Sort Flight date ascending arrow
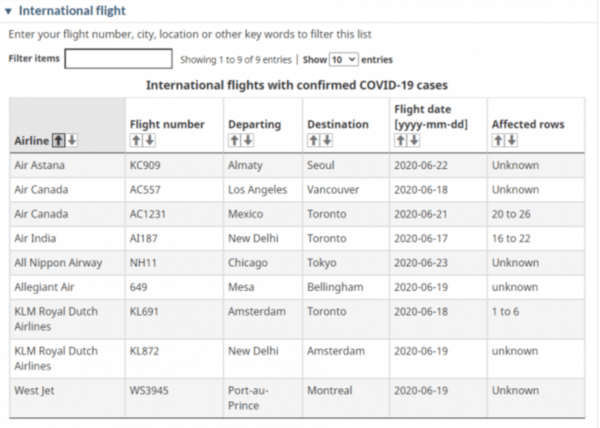 point(401,140)
